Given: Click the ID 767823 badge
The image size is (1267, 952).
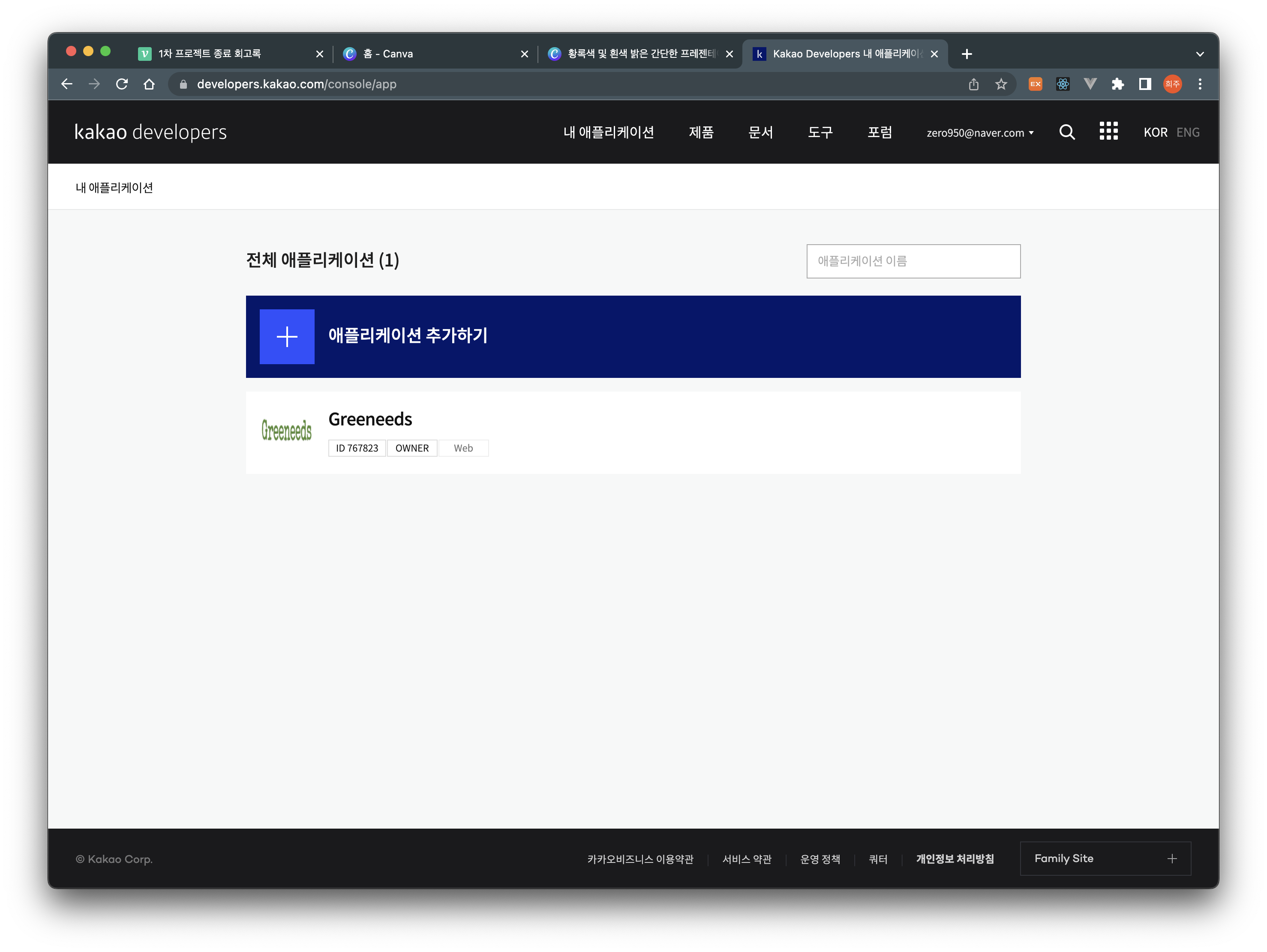Looking at the screenshot, I should pos(357,448).
